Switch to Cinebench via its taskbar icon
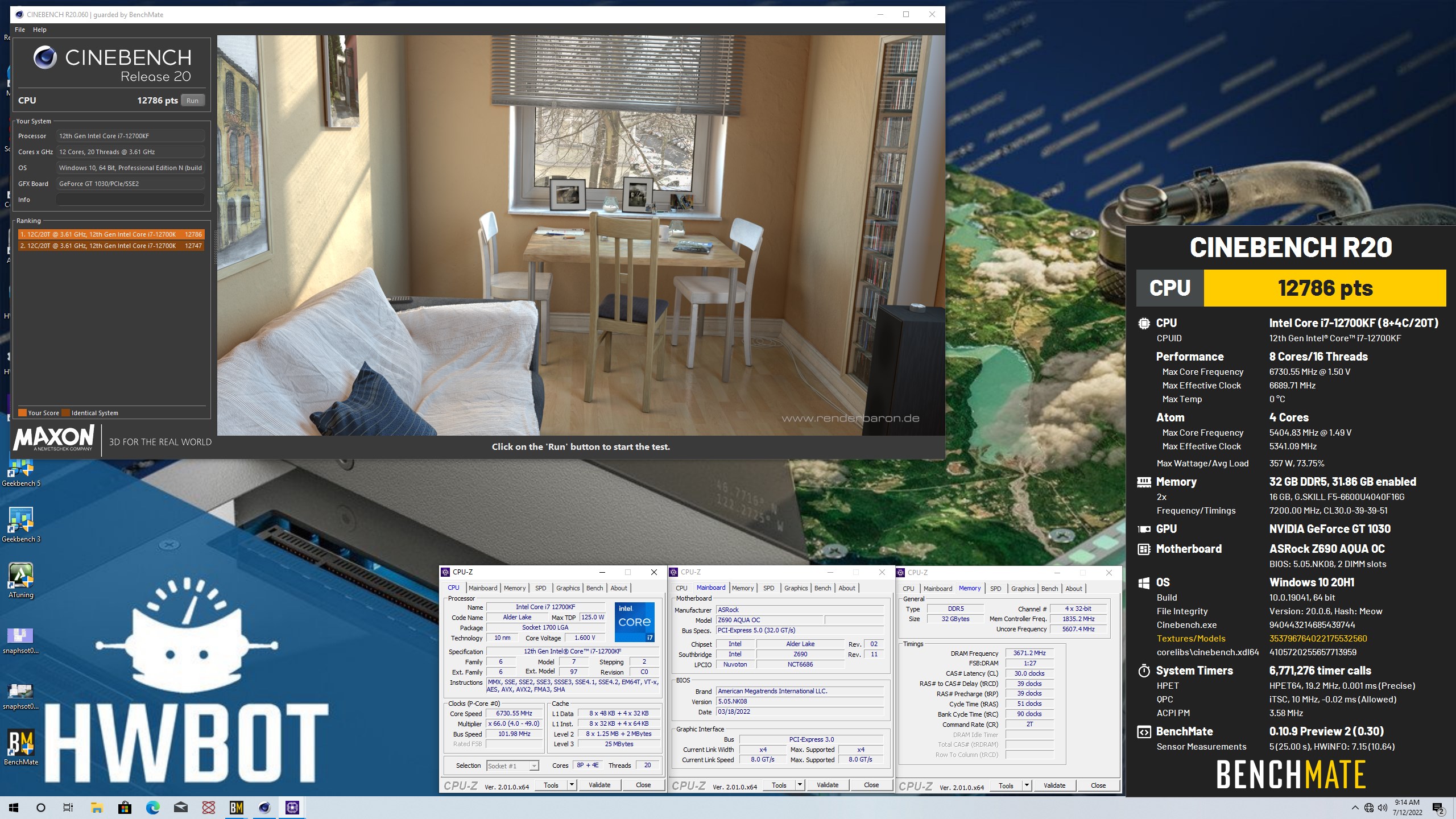Screen dimensions: 1456x819 (264, 808)
